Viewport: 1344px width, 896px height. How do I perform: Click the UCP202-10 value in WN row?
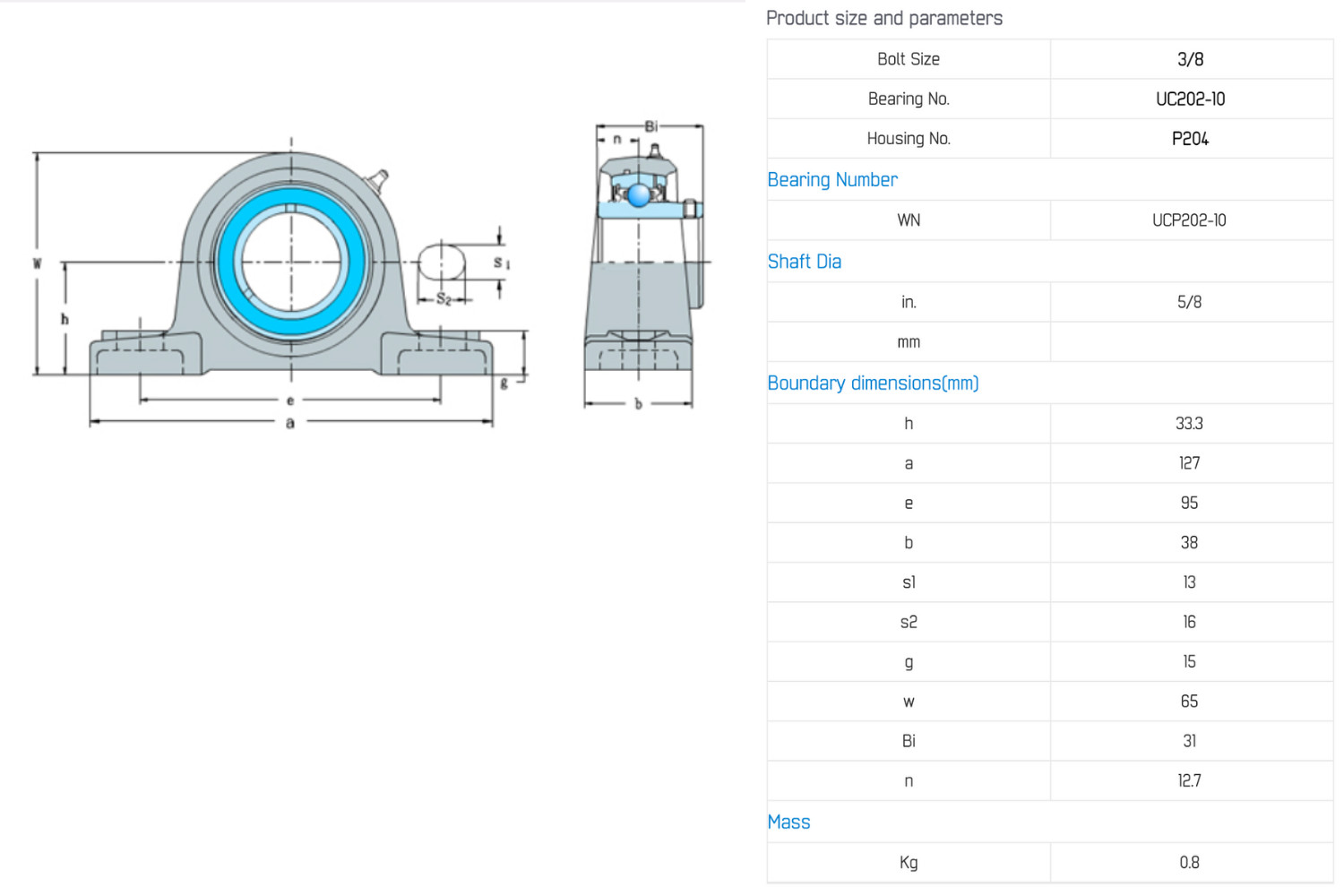click(1189, 220)
